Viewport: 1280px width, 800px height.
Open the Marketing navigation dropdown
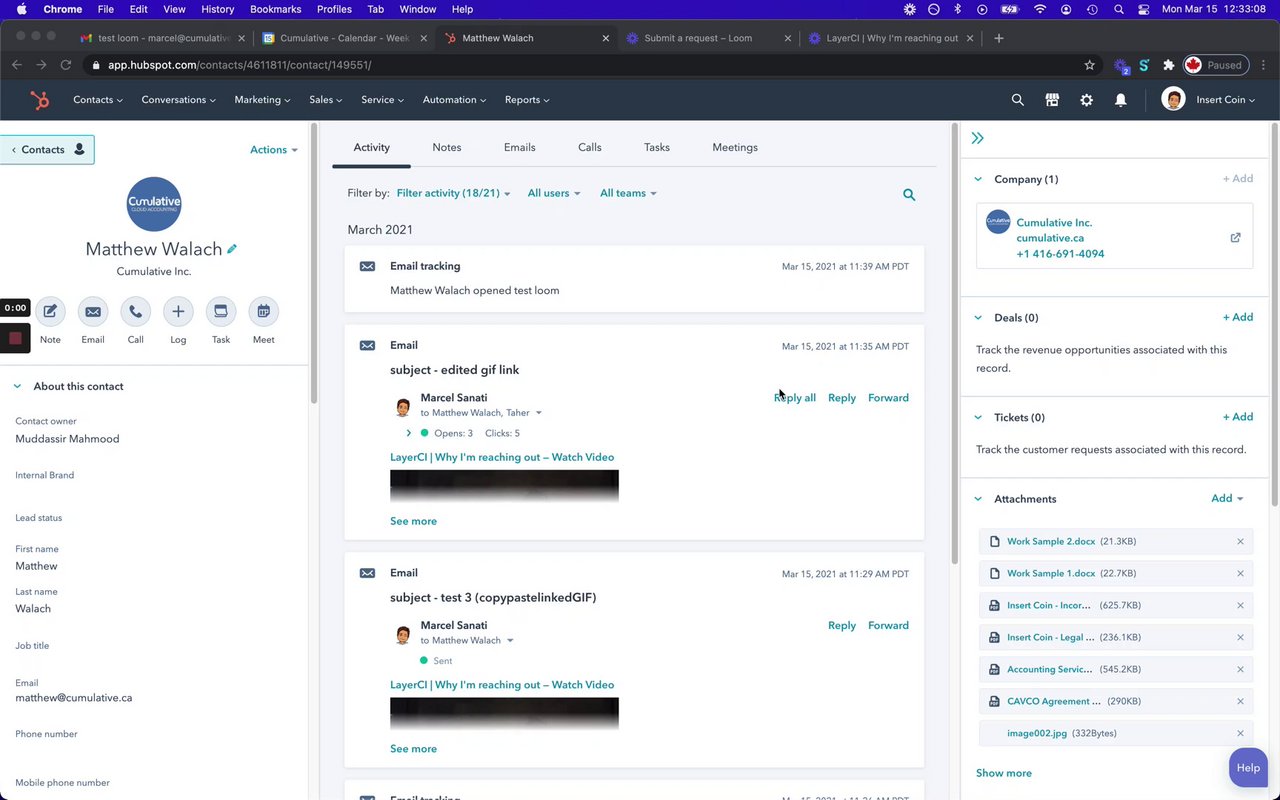(x=262, y=100)
